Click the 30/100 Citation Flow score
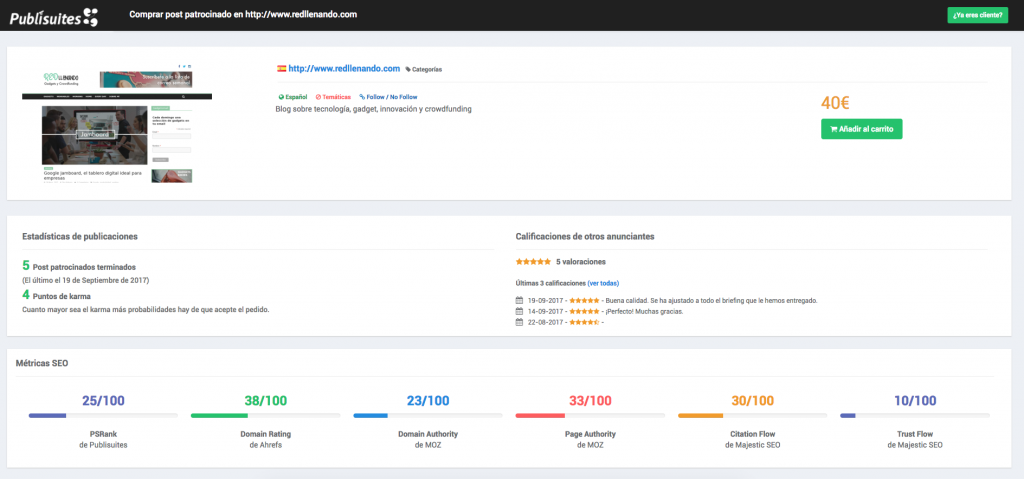 [x=752, y=401]
